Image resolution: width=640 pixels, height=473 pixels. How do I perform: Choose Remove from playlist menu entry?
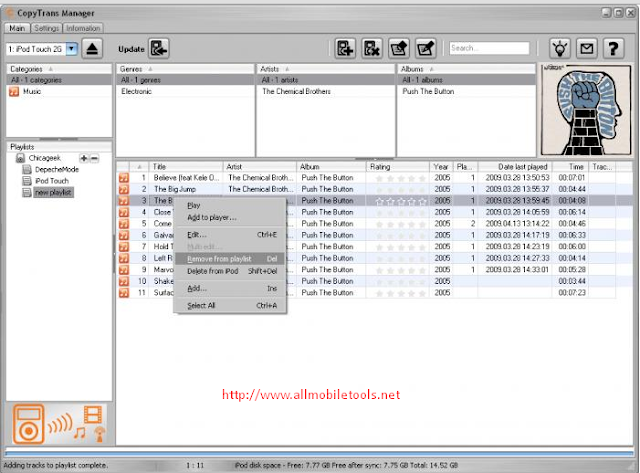pos(230,259)
